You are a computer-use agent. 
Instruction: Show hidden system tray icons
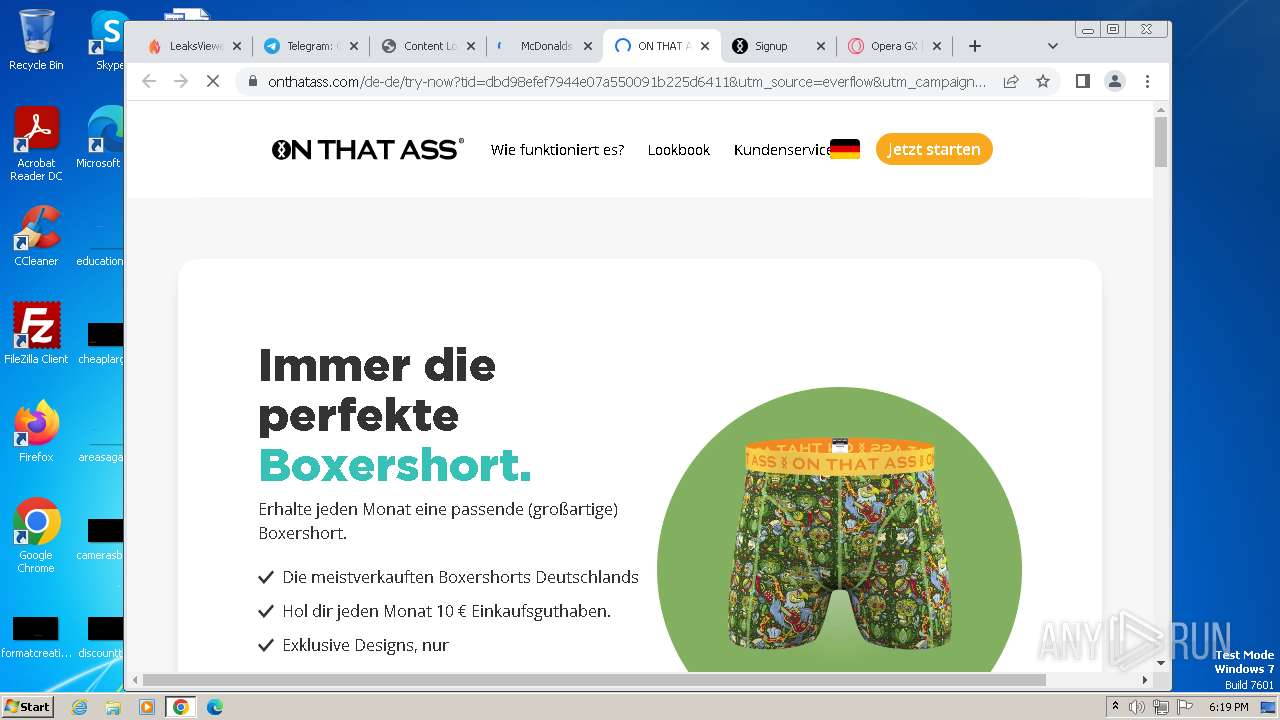(1116, 707)
